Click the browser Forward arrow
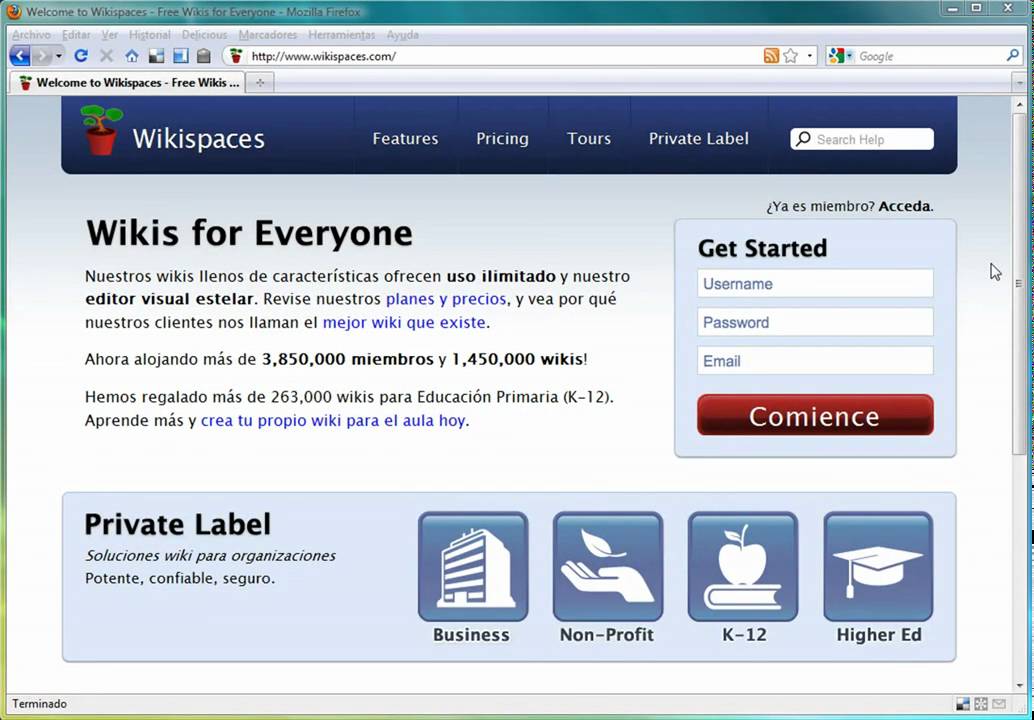Screen dimensions: 1034x720 tap(42, 56)
